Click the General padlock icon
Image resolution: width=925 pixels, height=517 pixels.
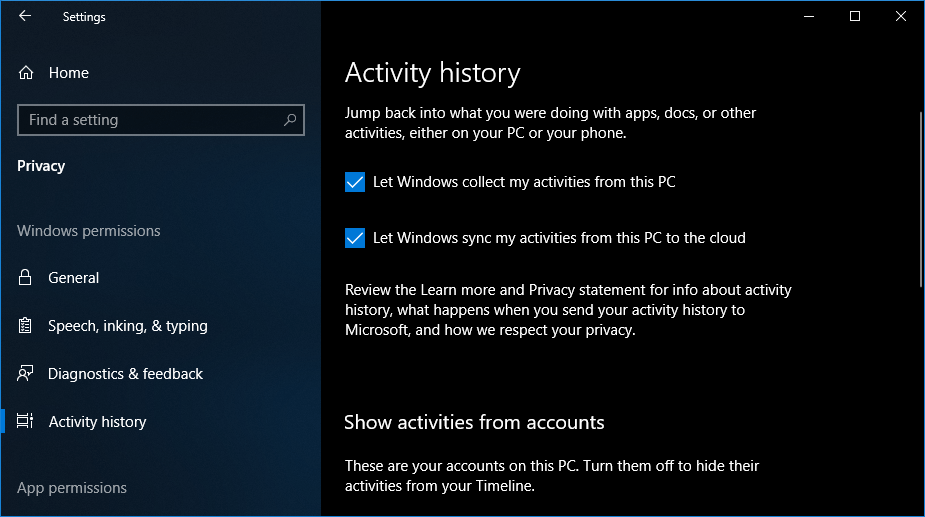coord(26,278)
